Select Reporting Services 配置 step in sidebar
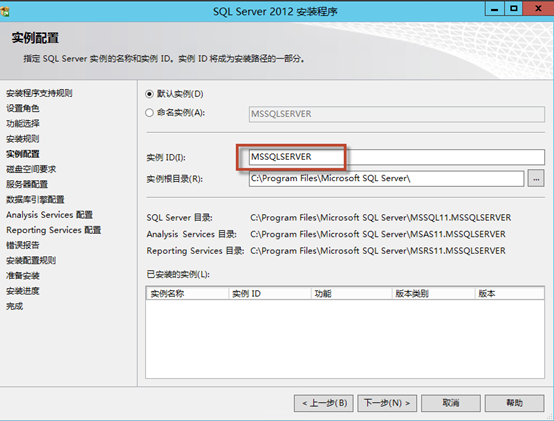554x421 pixels. pyautogui.click(x=53, y=230)
